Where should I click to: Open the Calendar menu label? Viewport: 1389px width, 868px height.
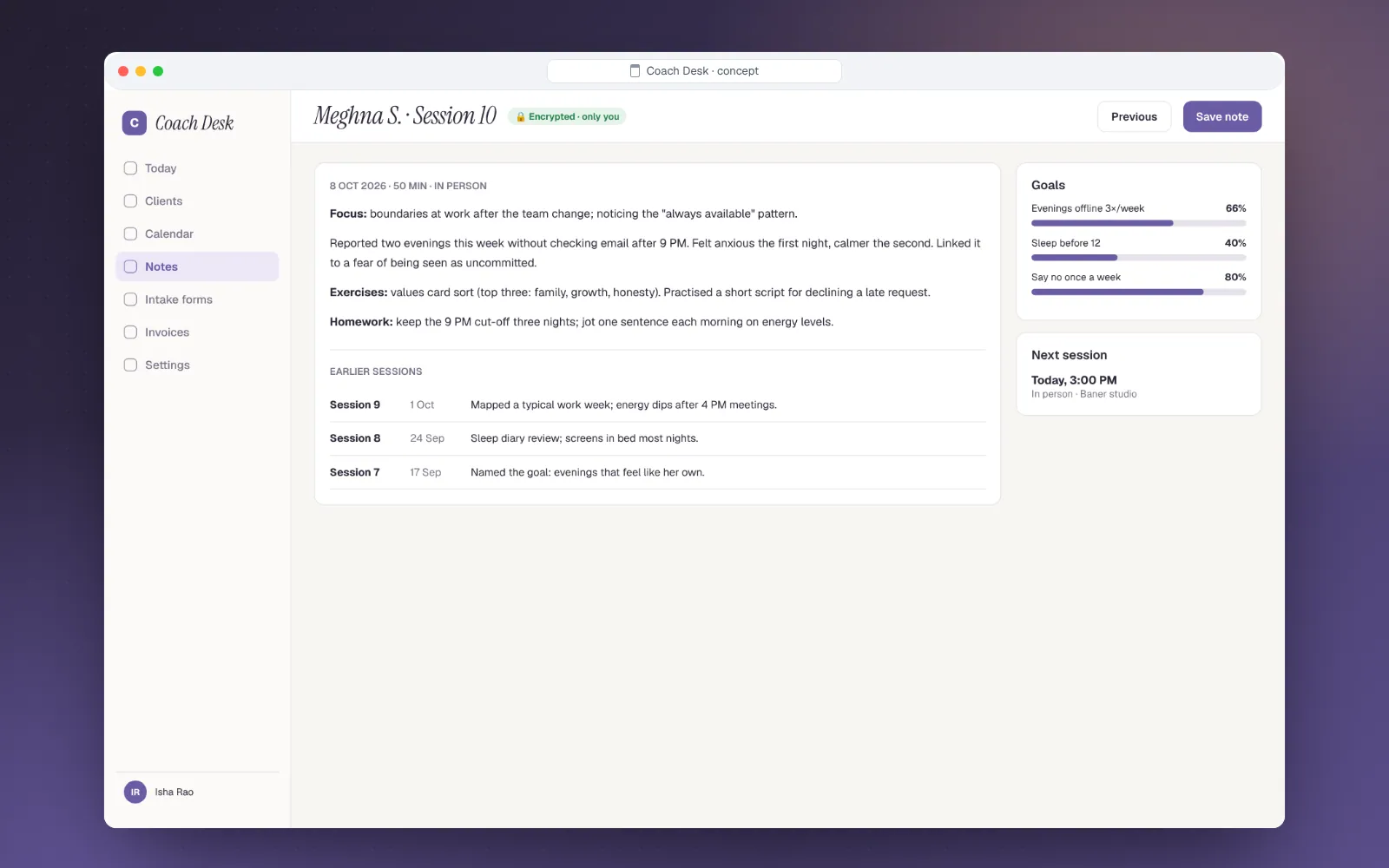tap(169, 234)
